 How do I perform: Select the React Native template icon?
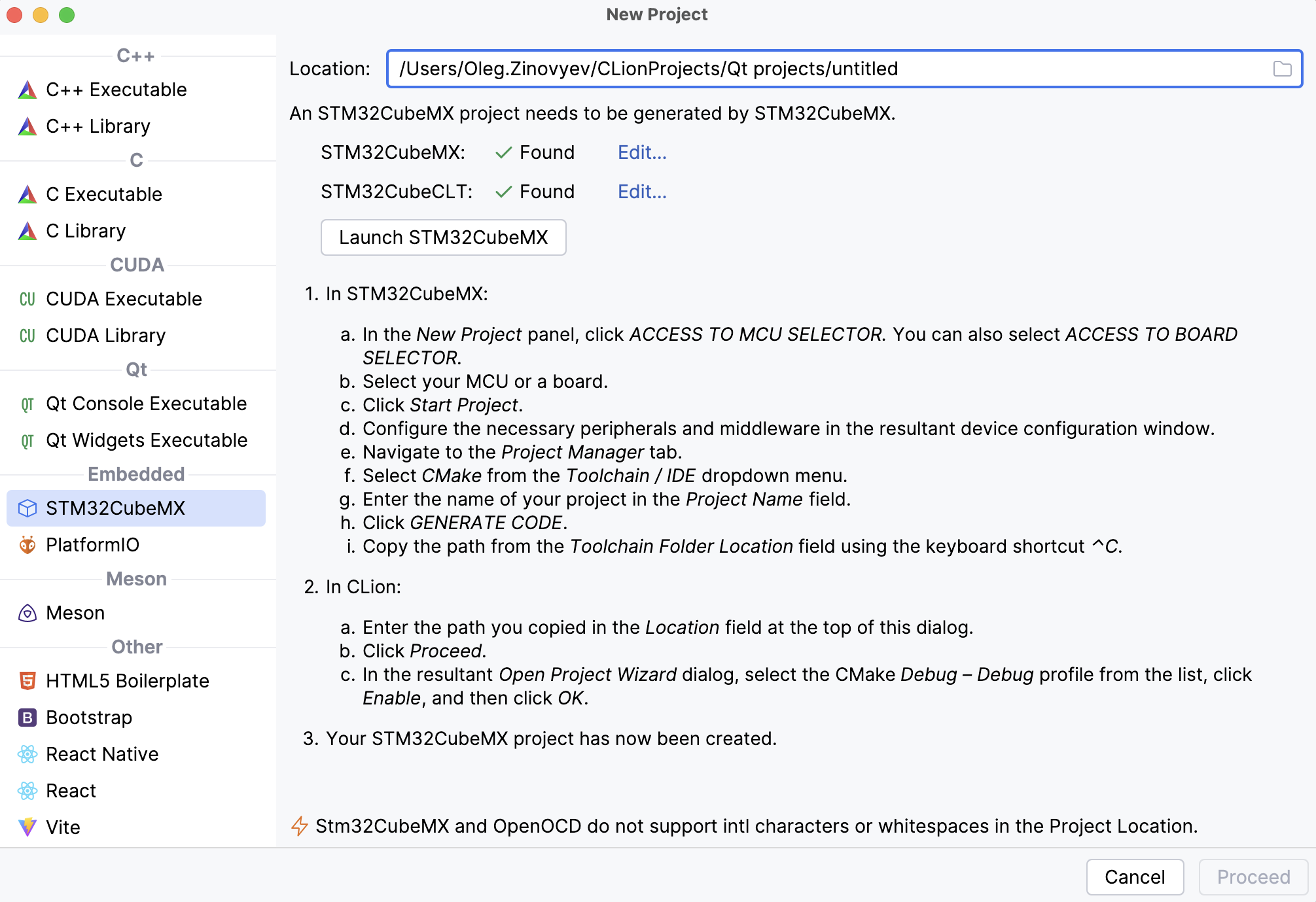click(x=27, y=754)
